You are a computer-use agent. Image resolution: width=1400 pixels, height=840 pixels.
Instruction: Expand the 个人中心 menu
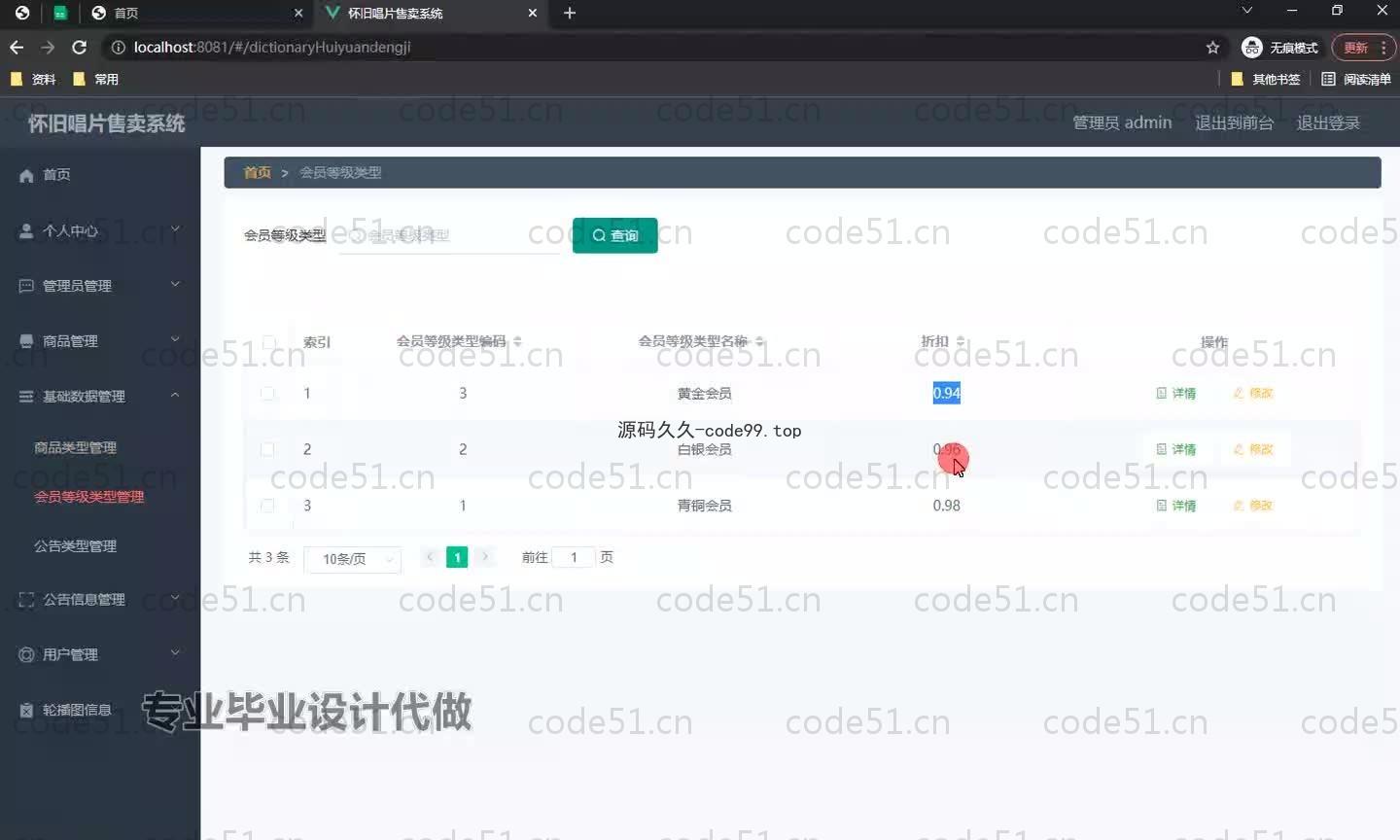coord(175,229)
